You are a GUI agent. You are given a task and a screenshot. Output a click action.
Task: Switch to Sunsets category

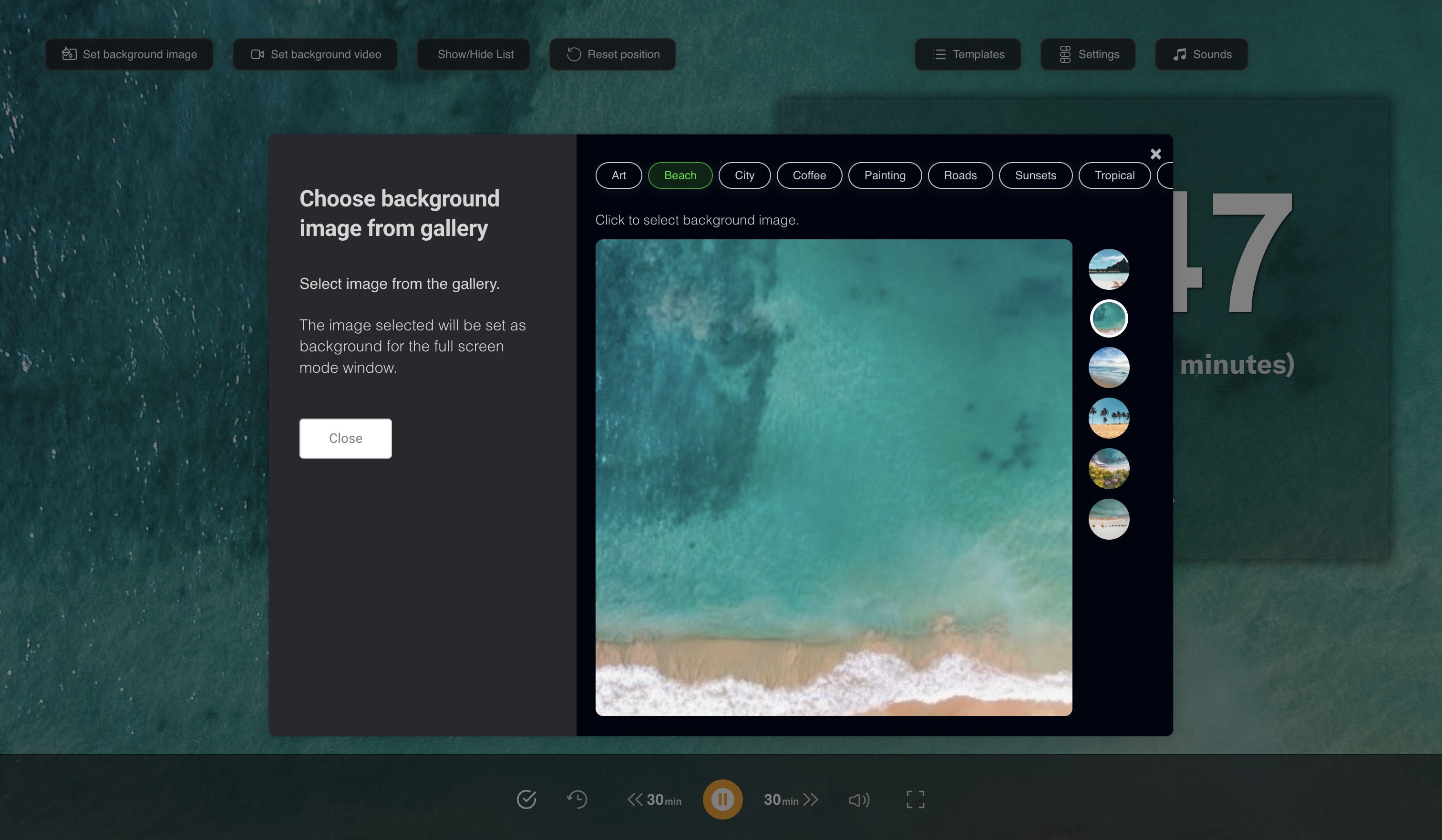coord(1035,175)
